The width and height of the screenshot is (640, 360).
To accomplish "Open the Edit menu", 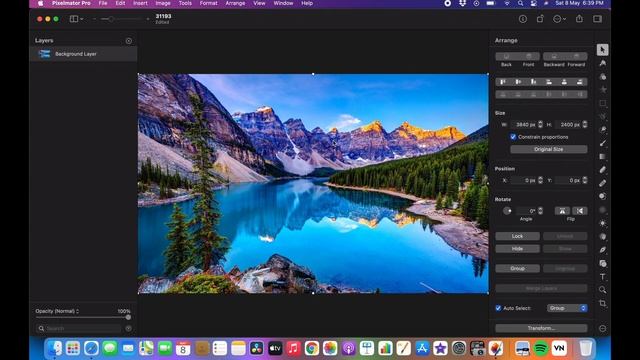I will tap(120, 3).
